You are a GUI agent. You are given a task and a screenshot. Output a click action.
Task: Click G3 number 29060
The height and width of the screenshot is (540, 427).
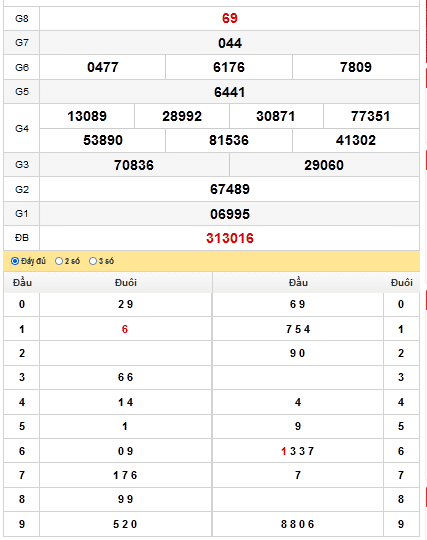click(324, 165)
